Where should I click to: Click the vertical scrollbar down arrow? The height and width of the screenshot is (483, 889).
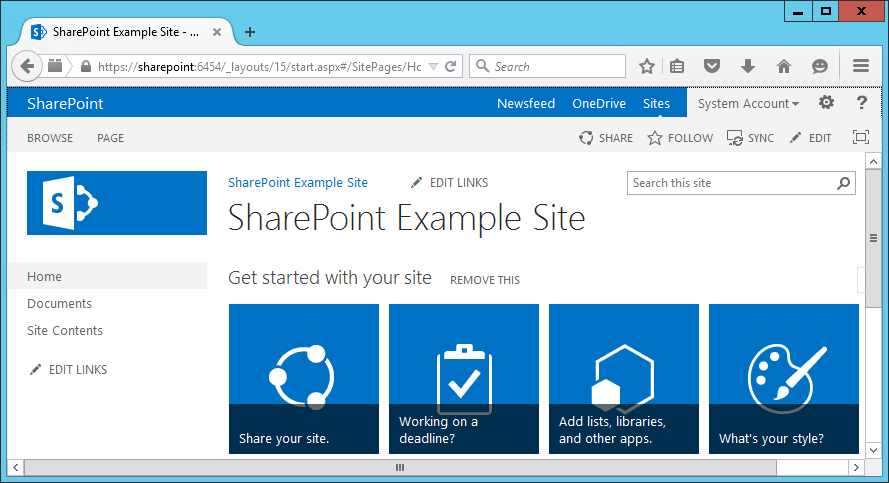pos(873,451)
